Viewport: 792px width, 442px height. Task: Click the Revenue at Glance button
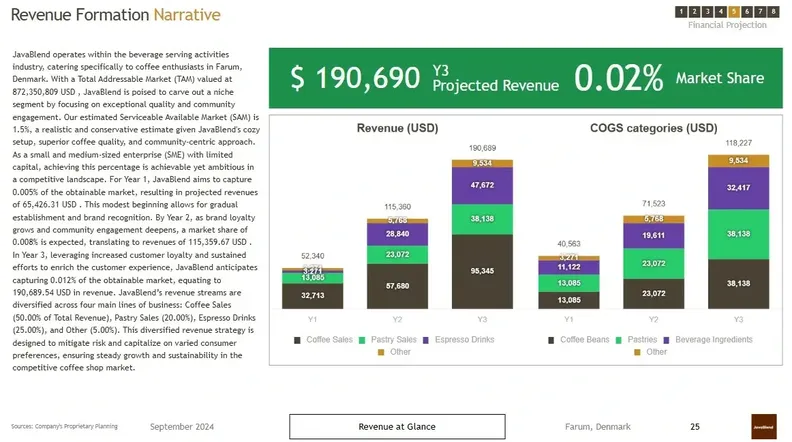click(x=397, y=426)
